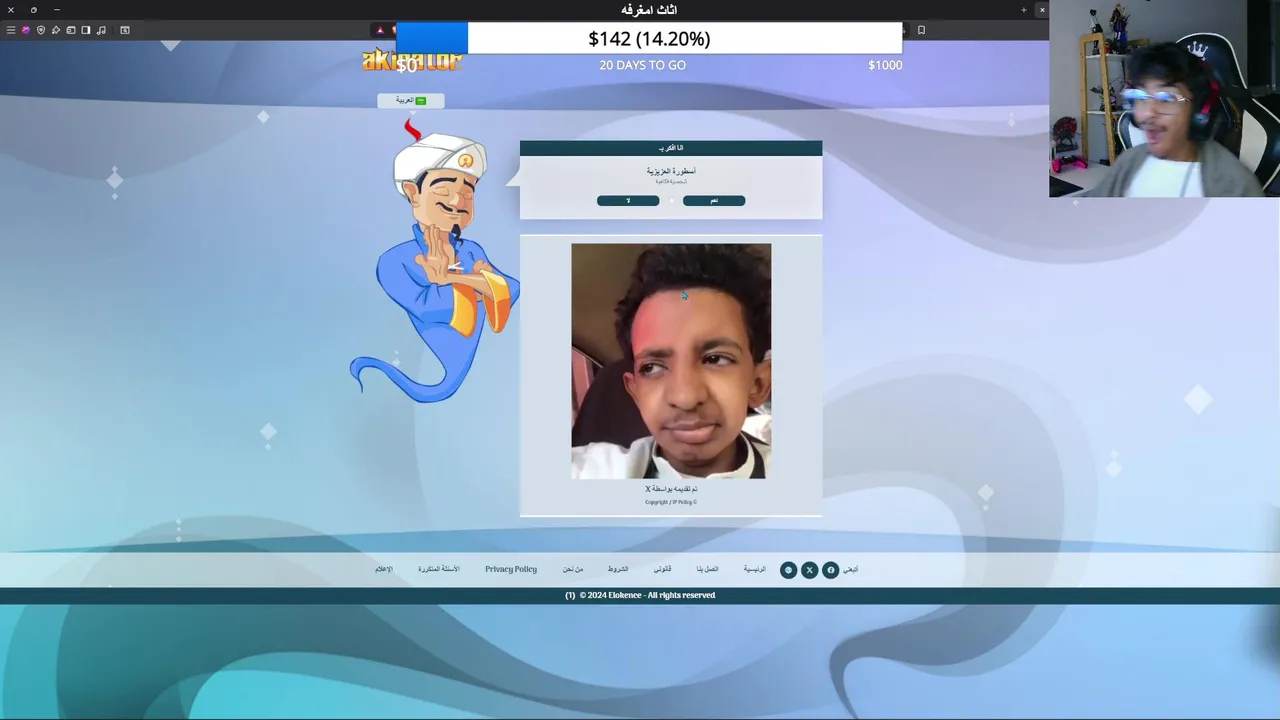Image resolution: width=1280 pixels, height=720 pixels.
Task: Click the bookmark icon near address bar
Action: 921,30
